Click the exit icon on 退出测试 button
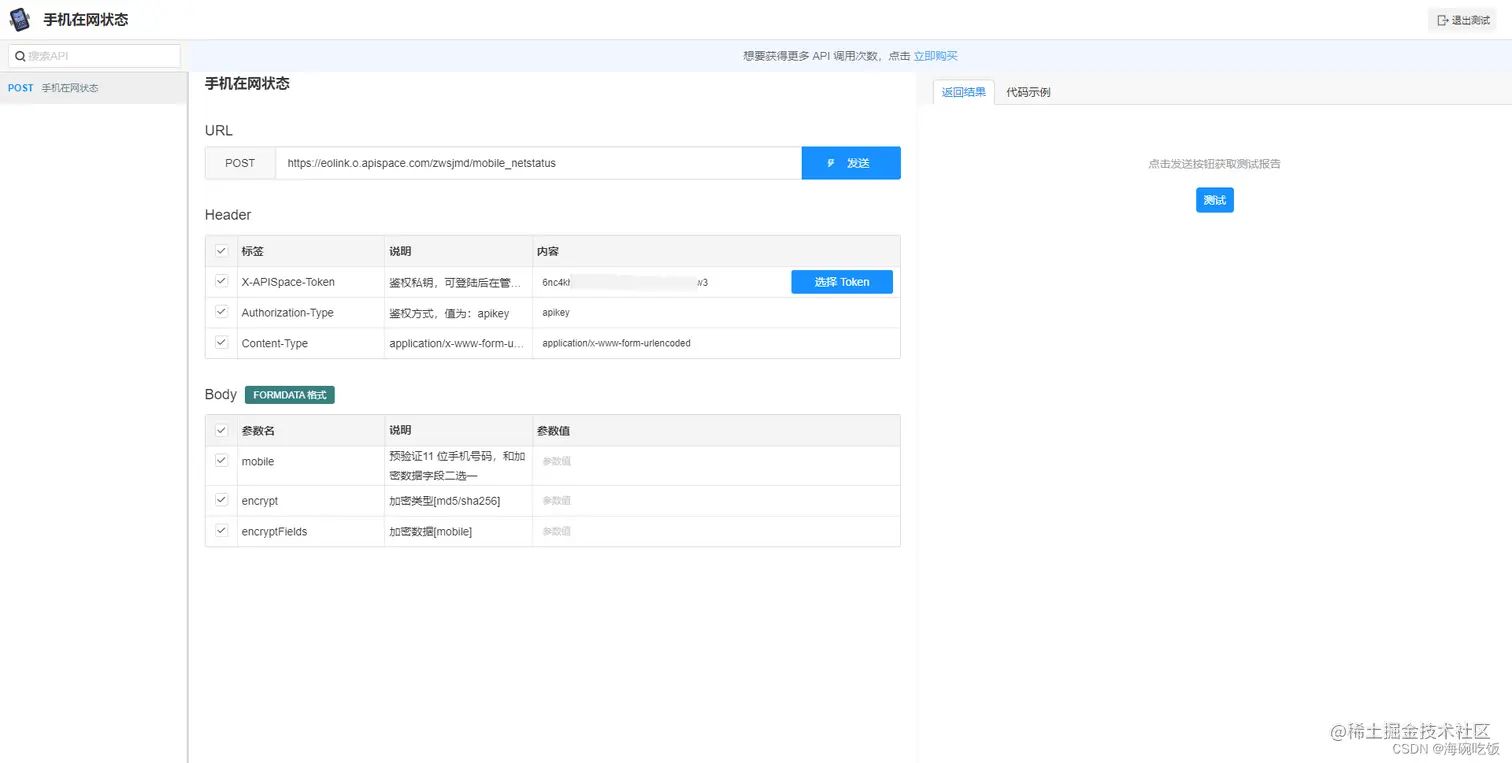Viewport: 1512px width, 763px height. (1440, 19)
